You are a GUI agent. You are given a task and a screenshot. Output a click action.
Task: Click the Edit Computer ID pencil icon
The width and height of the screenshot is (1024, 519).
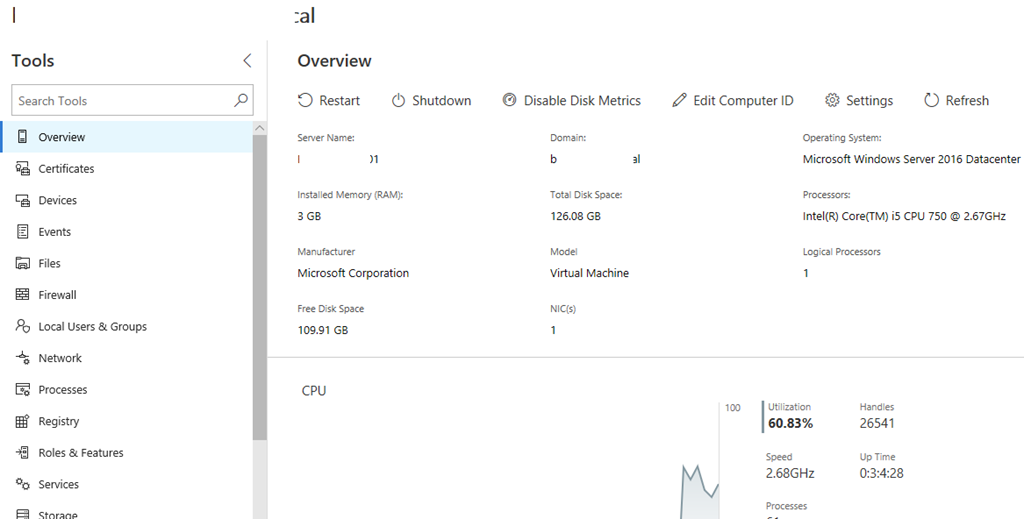[679, 100]
